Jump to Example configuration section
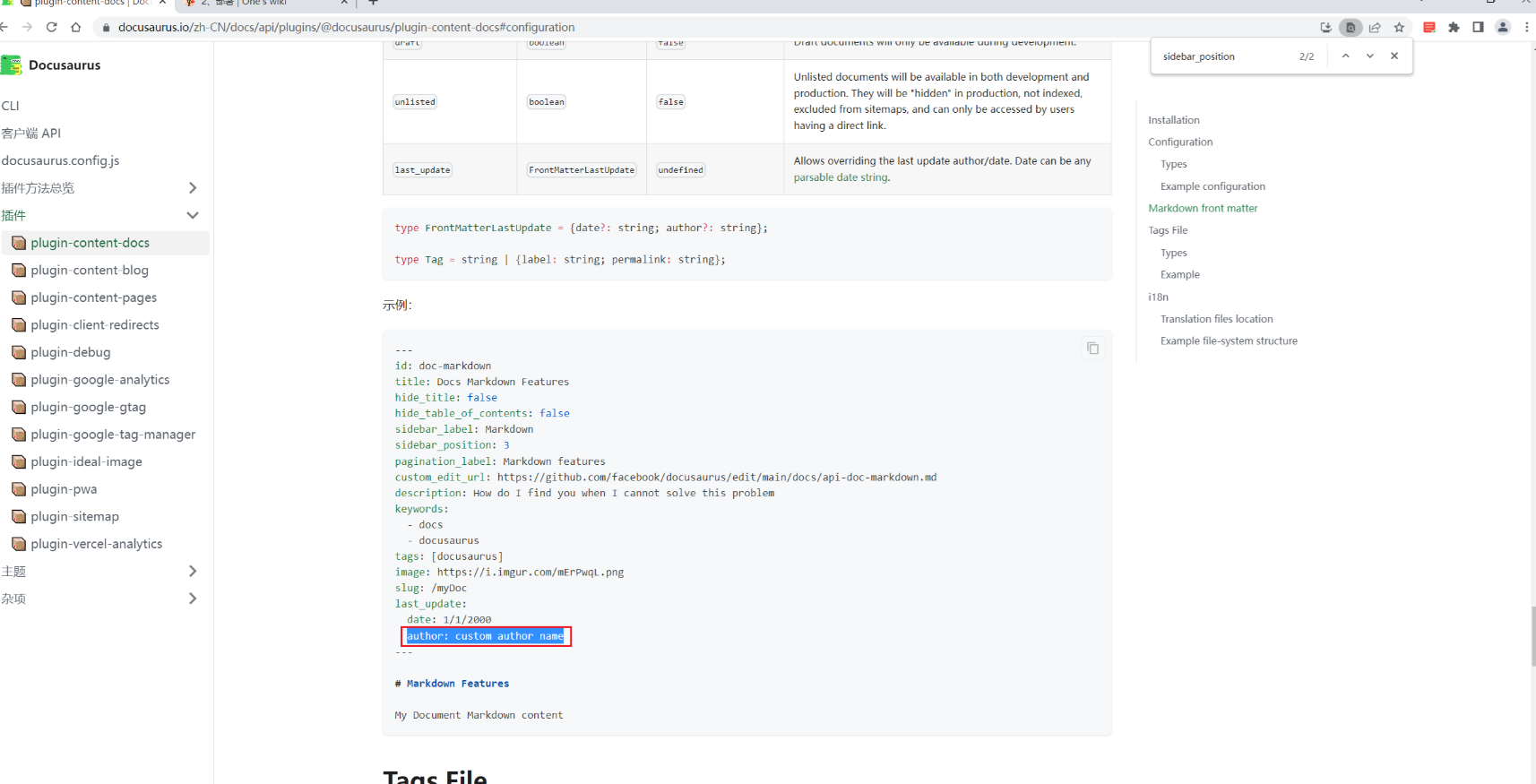1536x784 pixels. (1212, 186)
